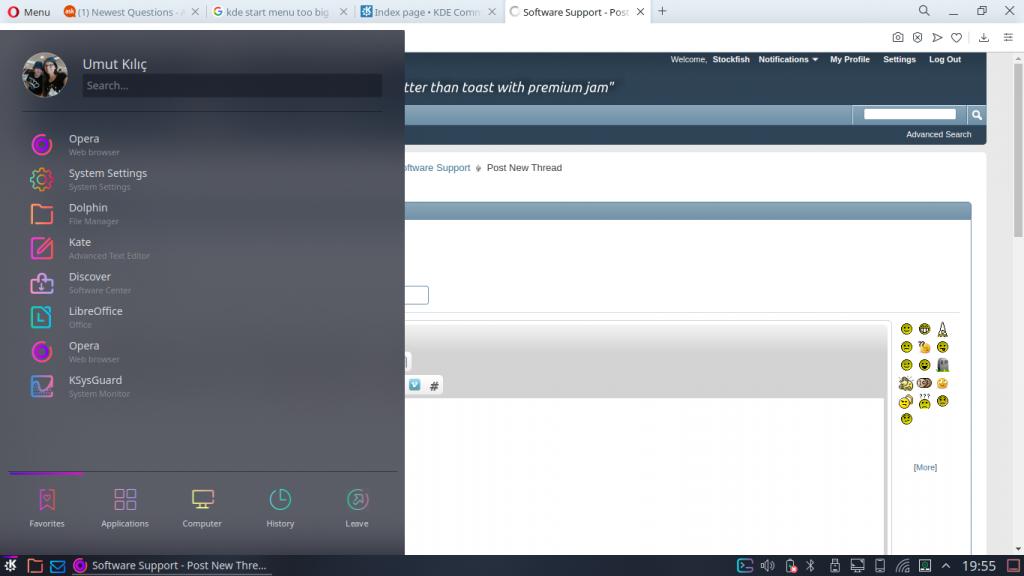Open the volume control in system tray
The height and width of the screenshot is (576, 1024).
click(x=768, y=566)
